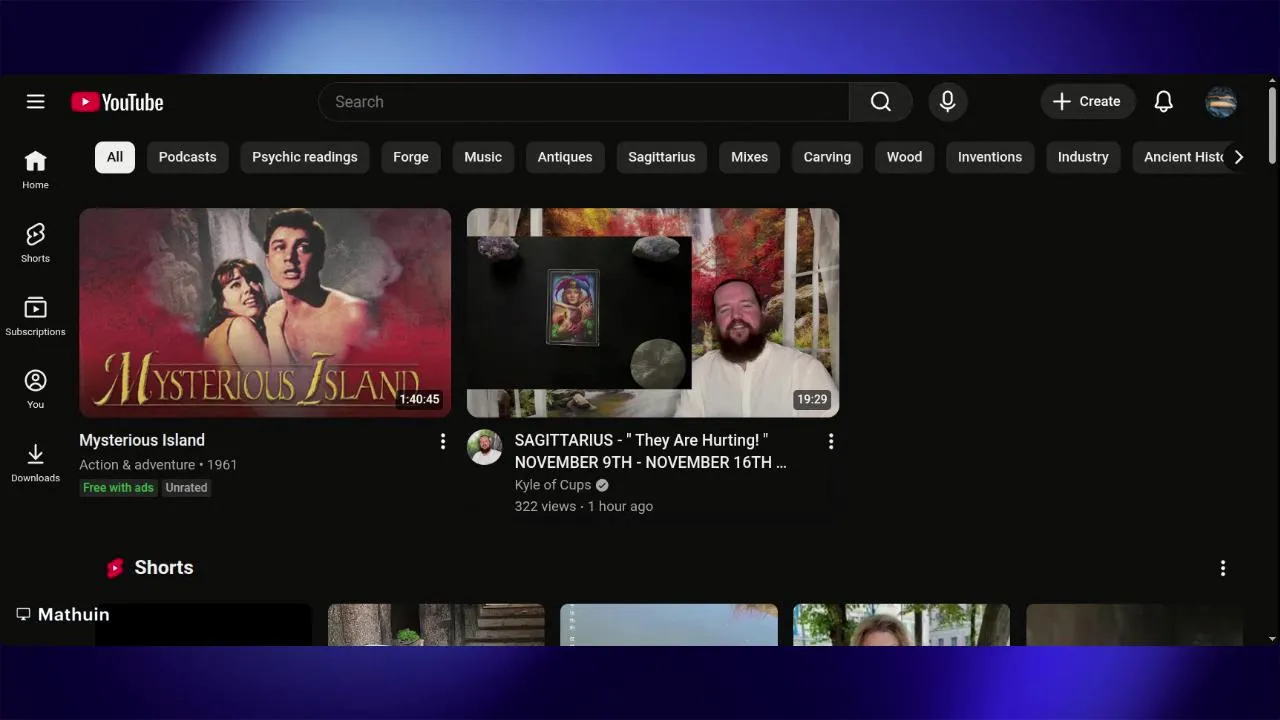Click the search magnifier button
Screen dimensions: 1280x720
[880, 102]
